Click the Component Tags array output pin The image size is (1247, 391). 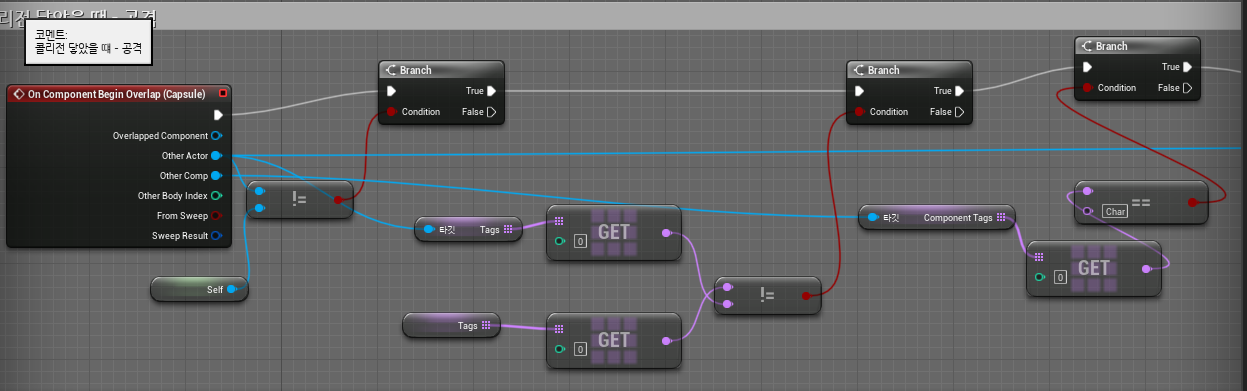(1001, 217)
